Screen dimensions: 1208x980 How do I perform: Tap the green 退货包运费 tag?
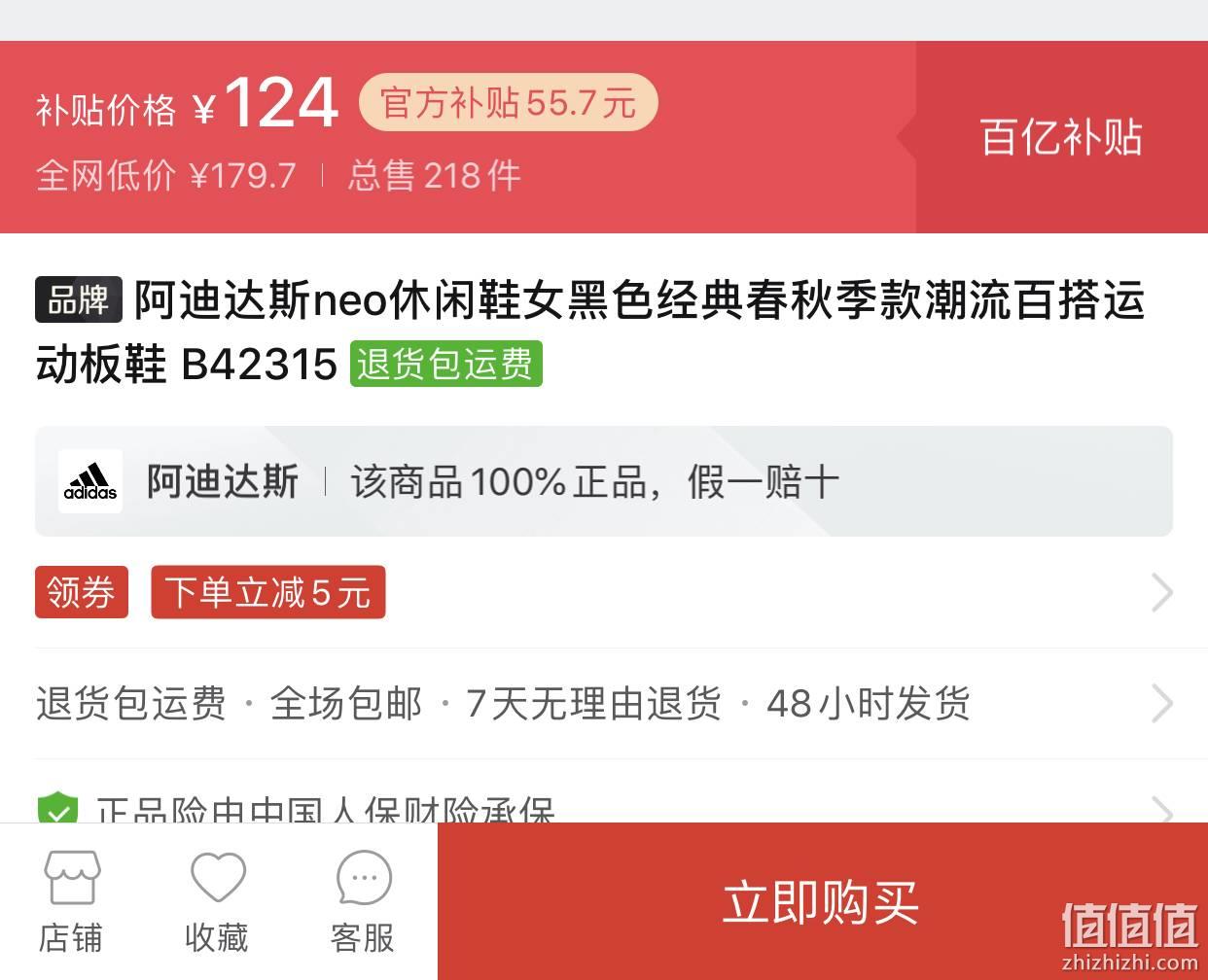point(445,365)
